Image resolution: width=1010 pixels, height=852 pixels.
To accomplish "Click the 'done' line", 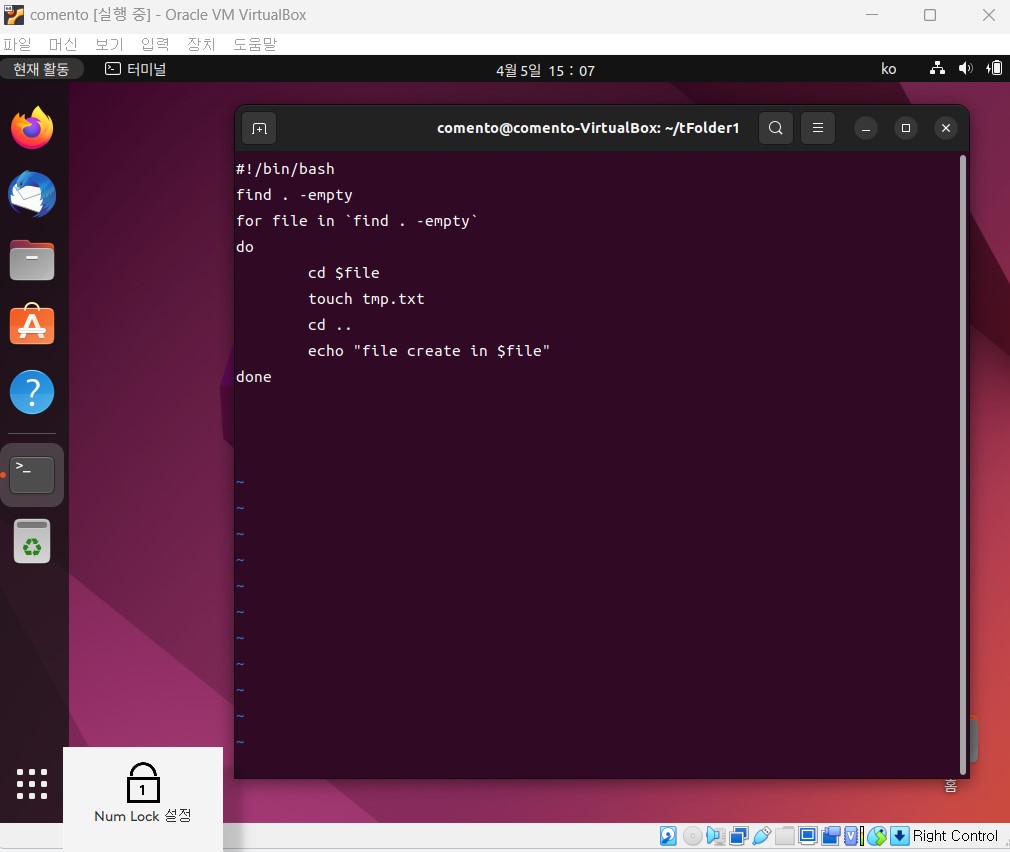I will (x=254, y=377).
